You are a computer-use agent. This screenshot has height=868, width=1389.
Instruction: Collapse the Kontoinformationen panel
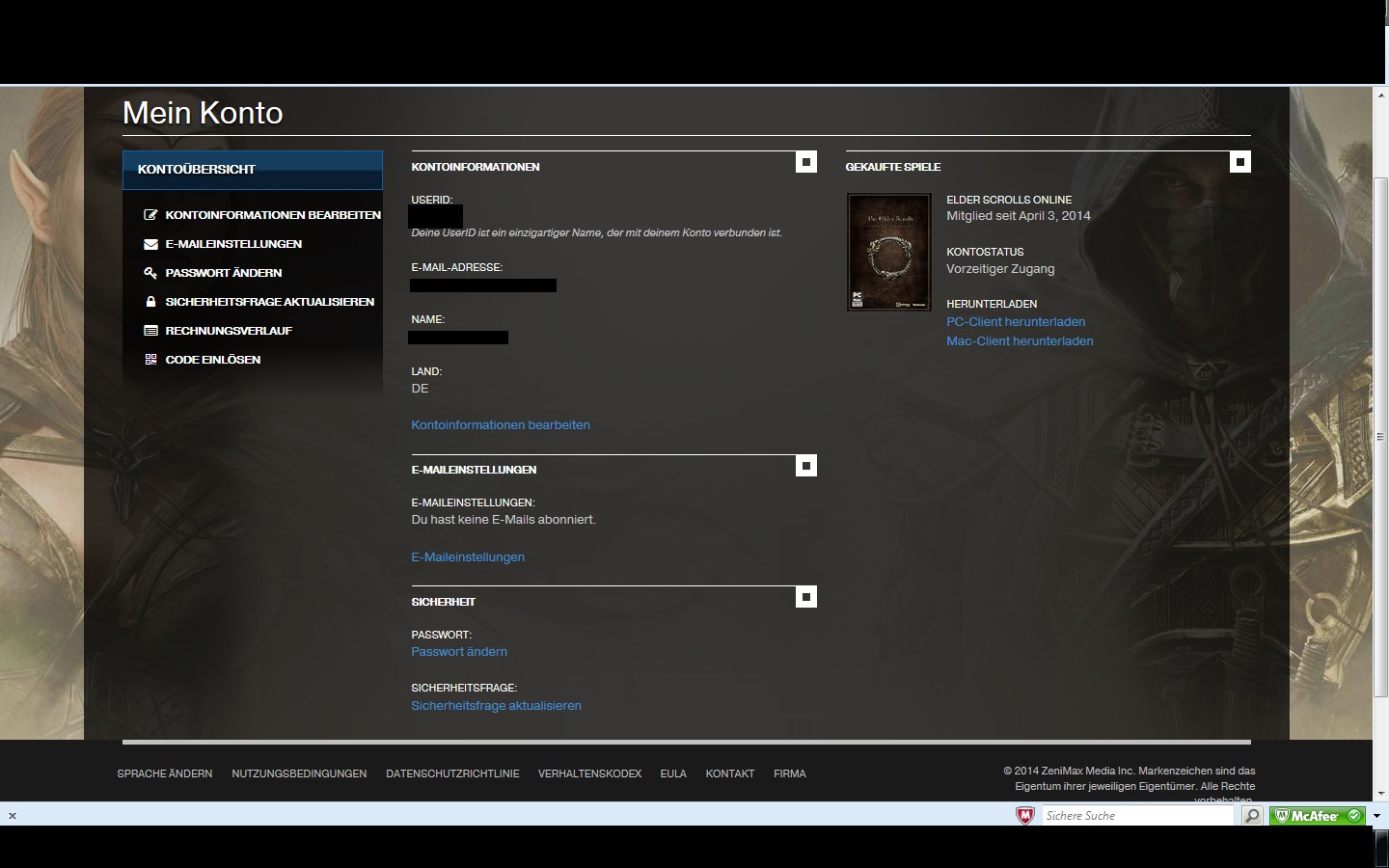point(806,162)
